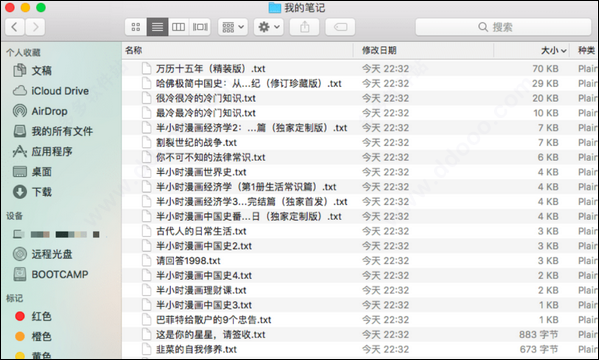This screenshot has width=599, height=360.
Task: Open the gear action menu
Action: tap(269, 27)
